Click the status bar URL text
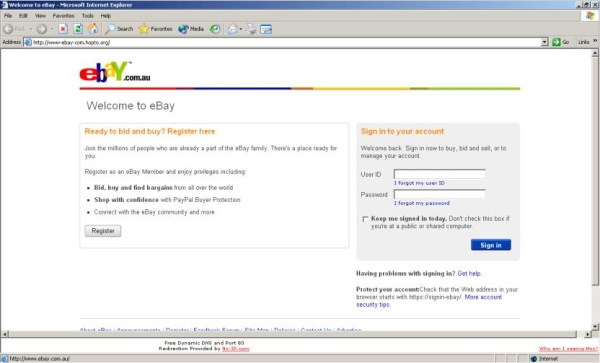Screen dimensions: 600x363 coord(39,359)
